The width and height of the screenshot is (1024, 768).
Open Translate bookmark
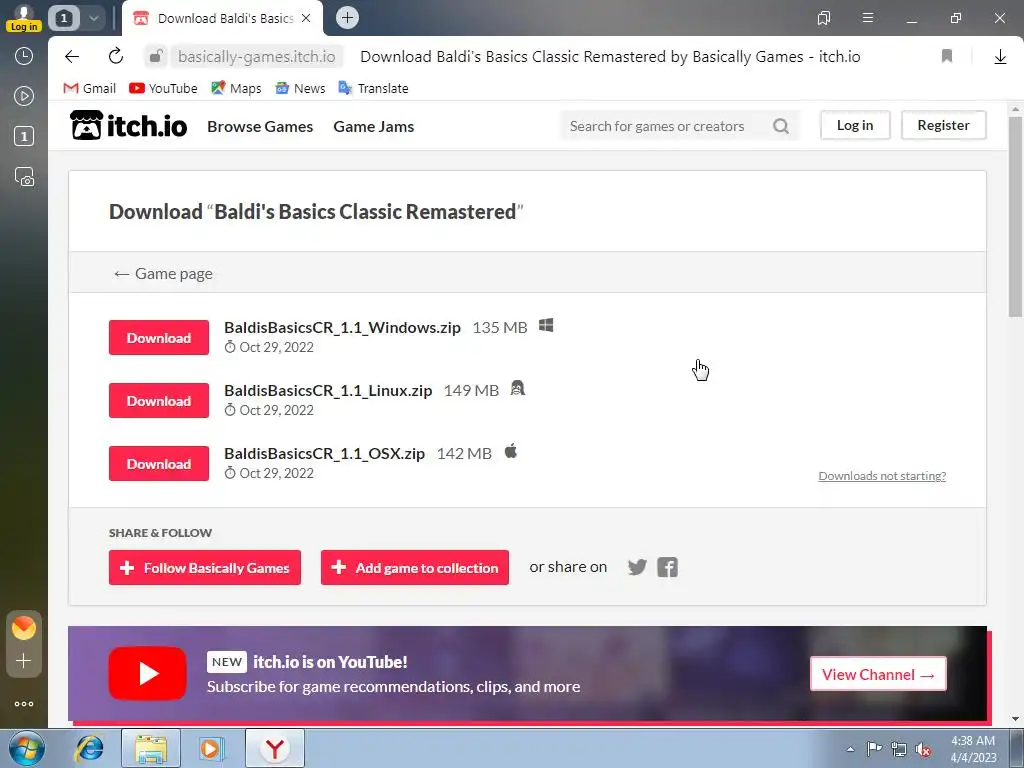pyautogui.click(x=374, y=88)
